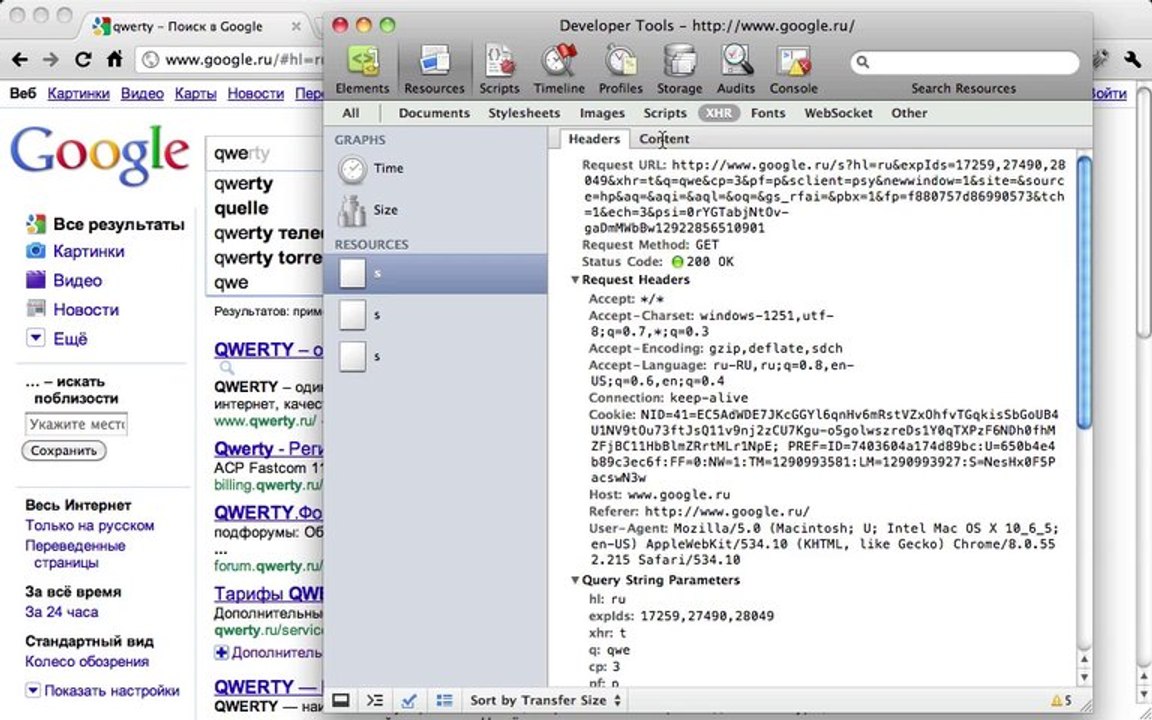Toggle the dock-to-window button

[x=341, y=700]
